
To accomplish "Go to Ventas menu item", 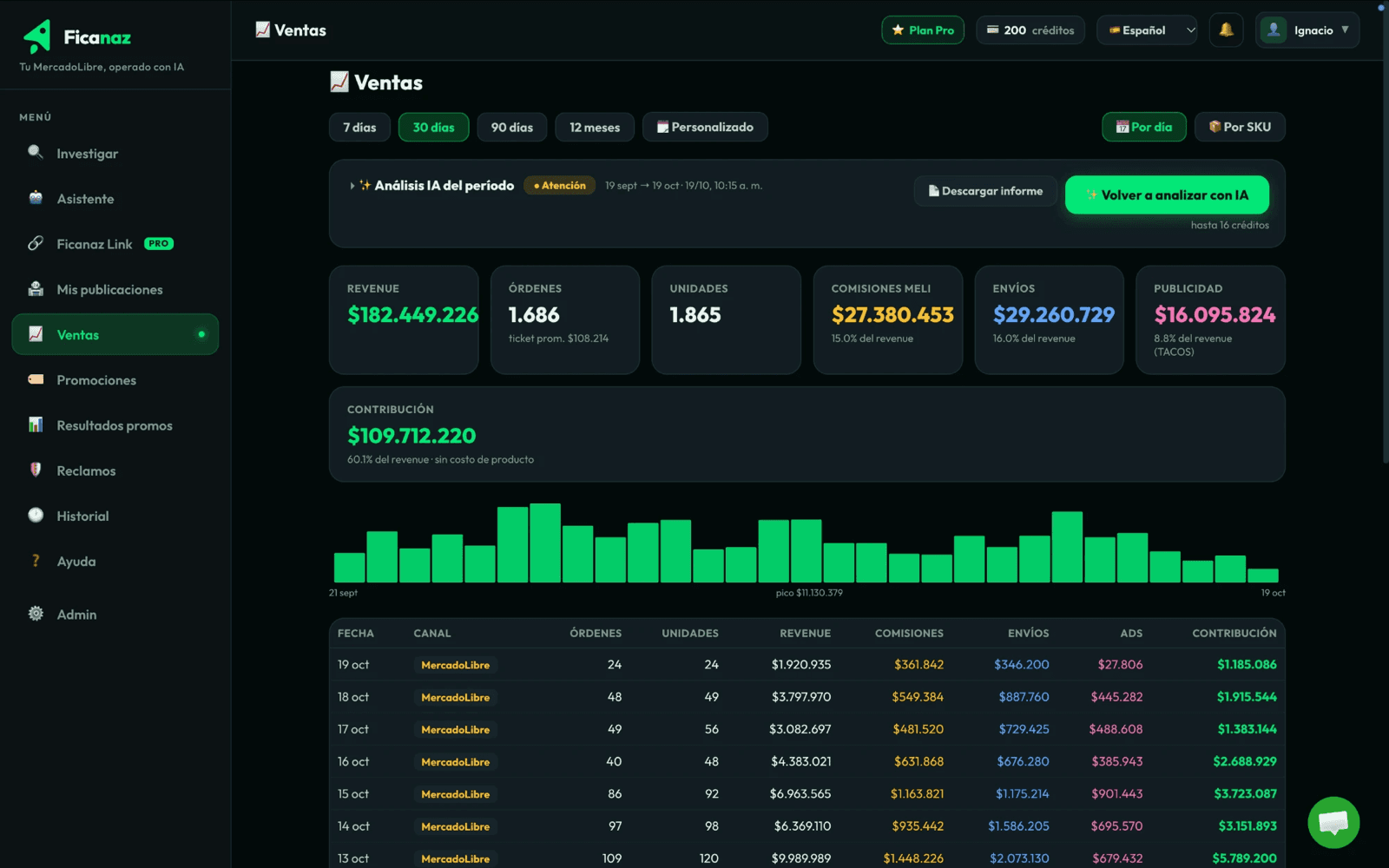I will coord(115,334).
